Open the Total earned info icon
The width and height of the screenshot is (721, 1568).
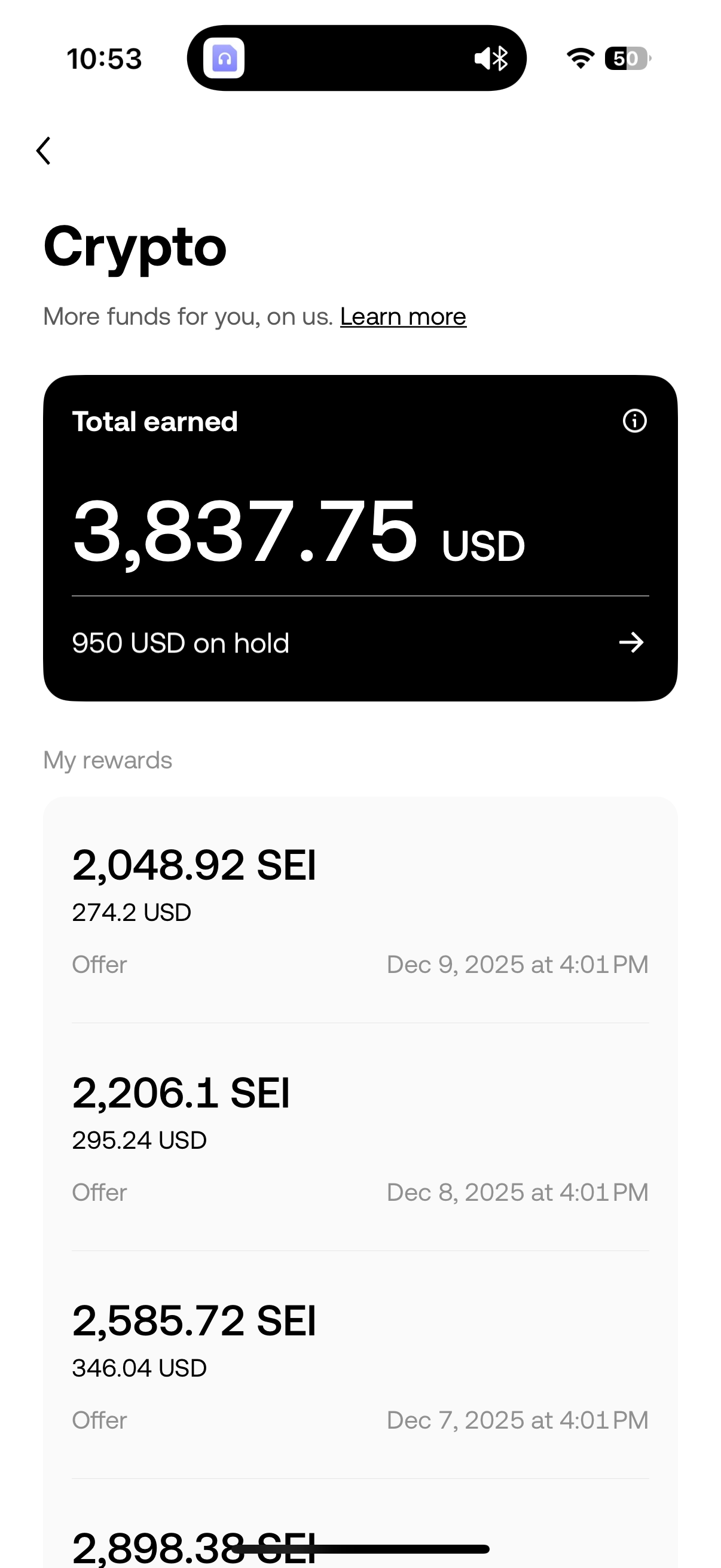[x=634, y=420]
